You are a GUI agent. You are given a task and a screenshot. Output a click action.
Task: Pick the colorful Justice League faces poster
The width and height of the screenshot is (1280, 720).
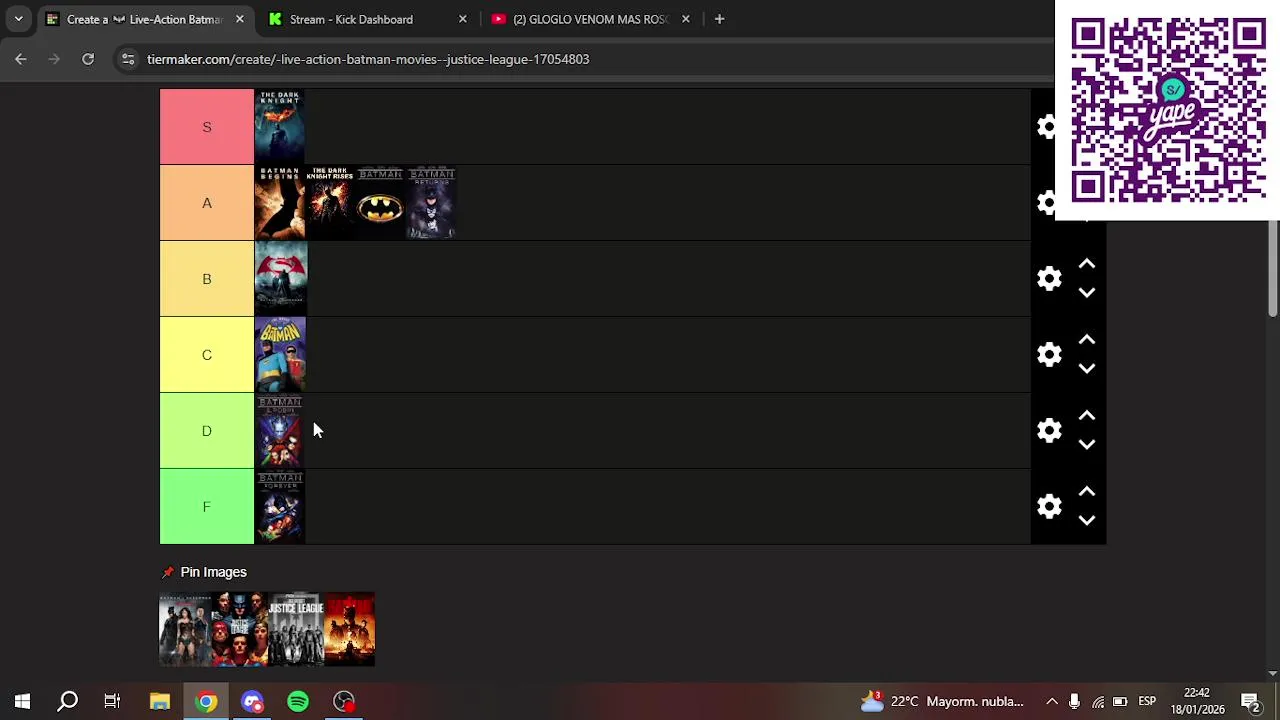[240, 629]
